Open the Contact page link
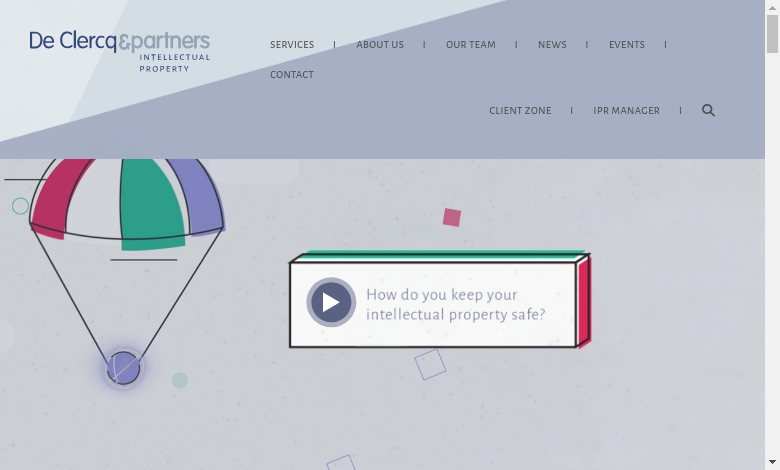This screenshot has height=470, width=780. pyautogui.click(x=292, y=75)
